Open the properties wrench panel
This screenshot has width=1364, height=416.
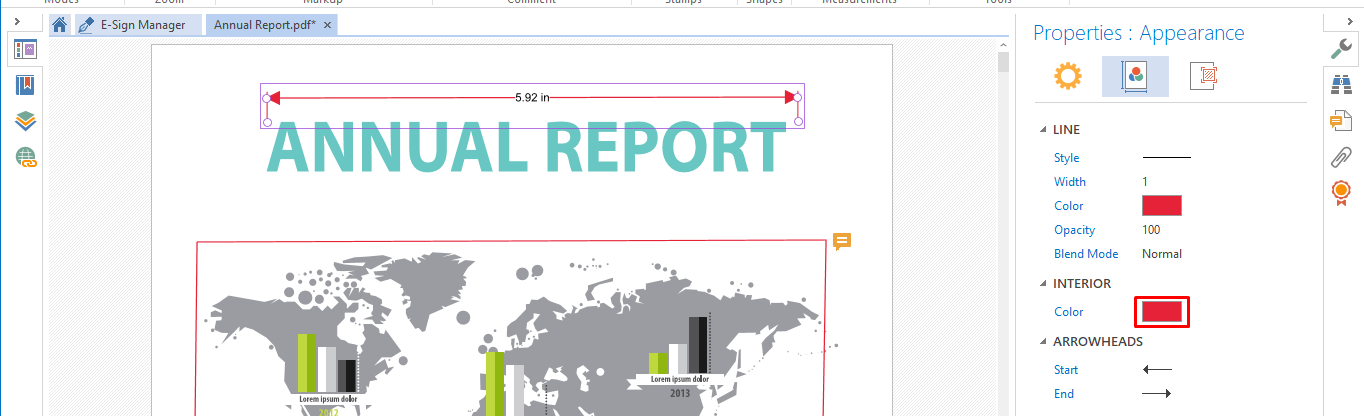point(1341,48)
